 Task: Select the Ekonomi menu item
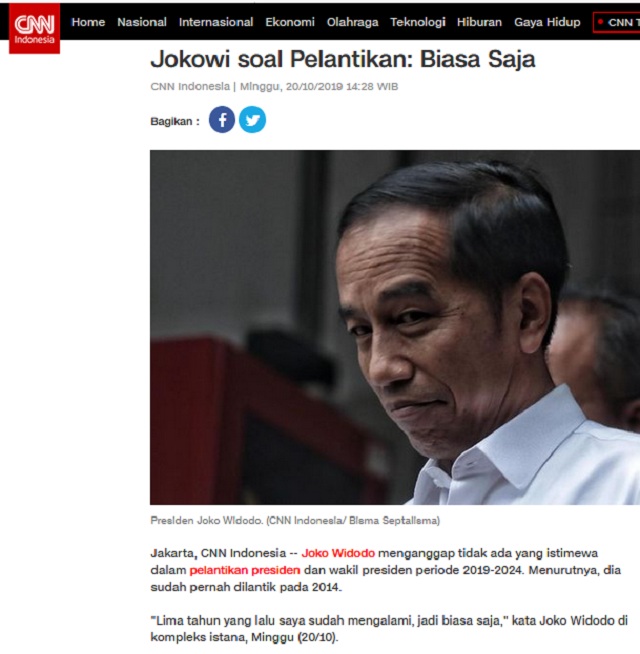pos(290,22)
